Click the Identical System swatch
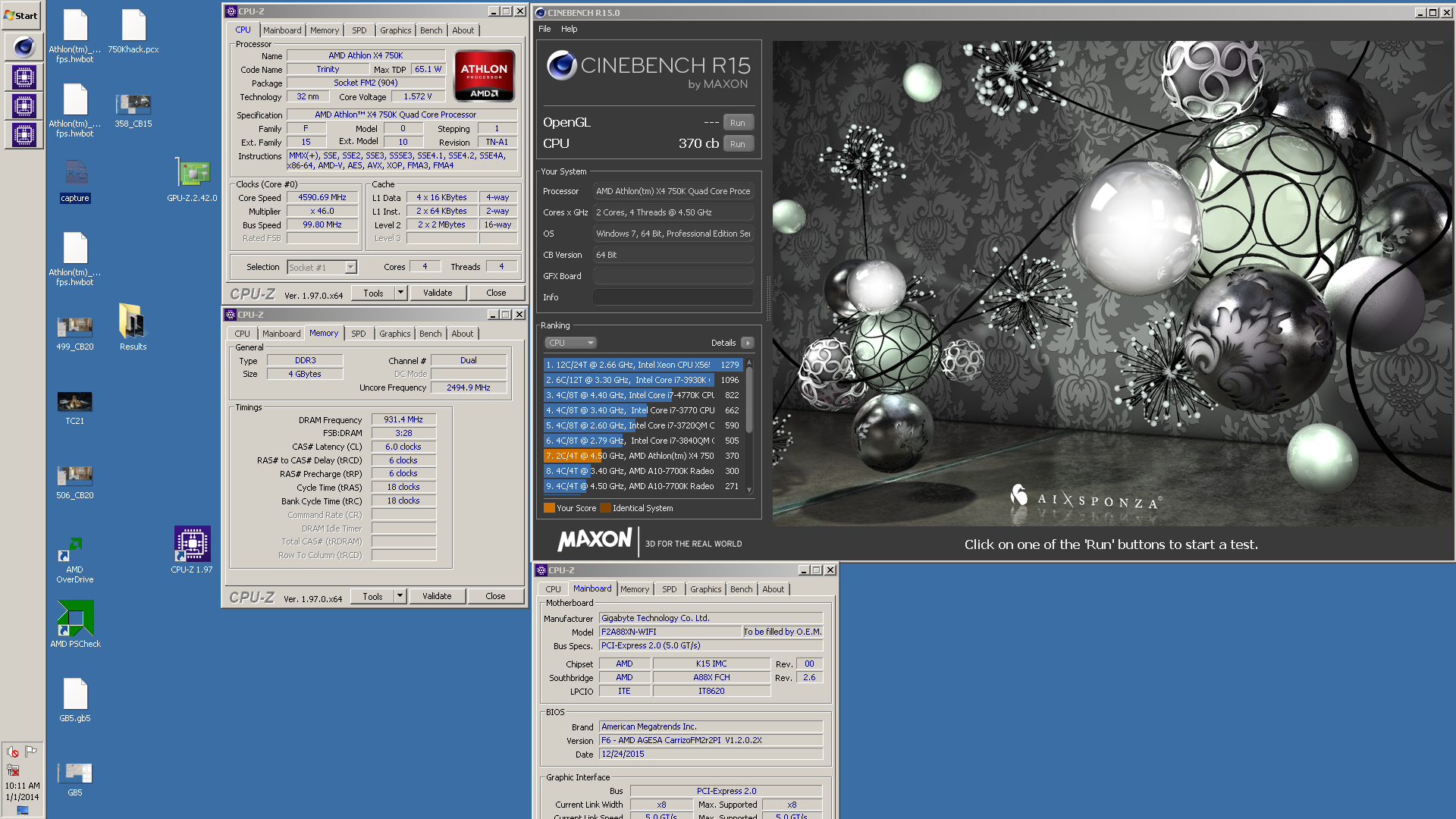 pyautogui.click(x=605, y=508)
